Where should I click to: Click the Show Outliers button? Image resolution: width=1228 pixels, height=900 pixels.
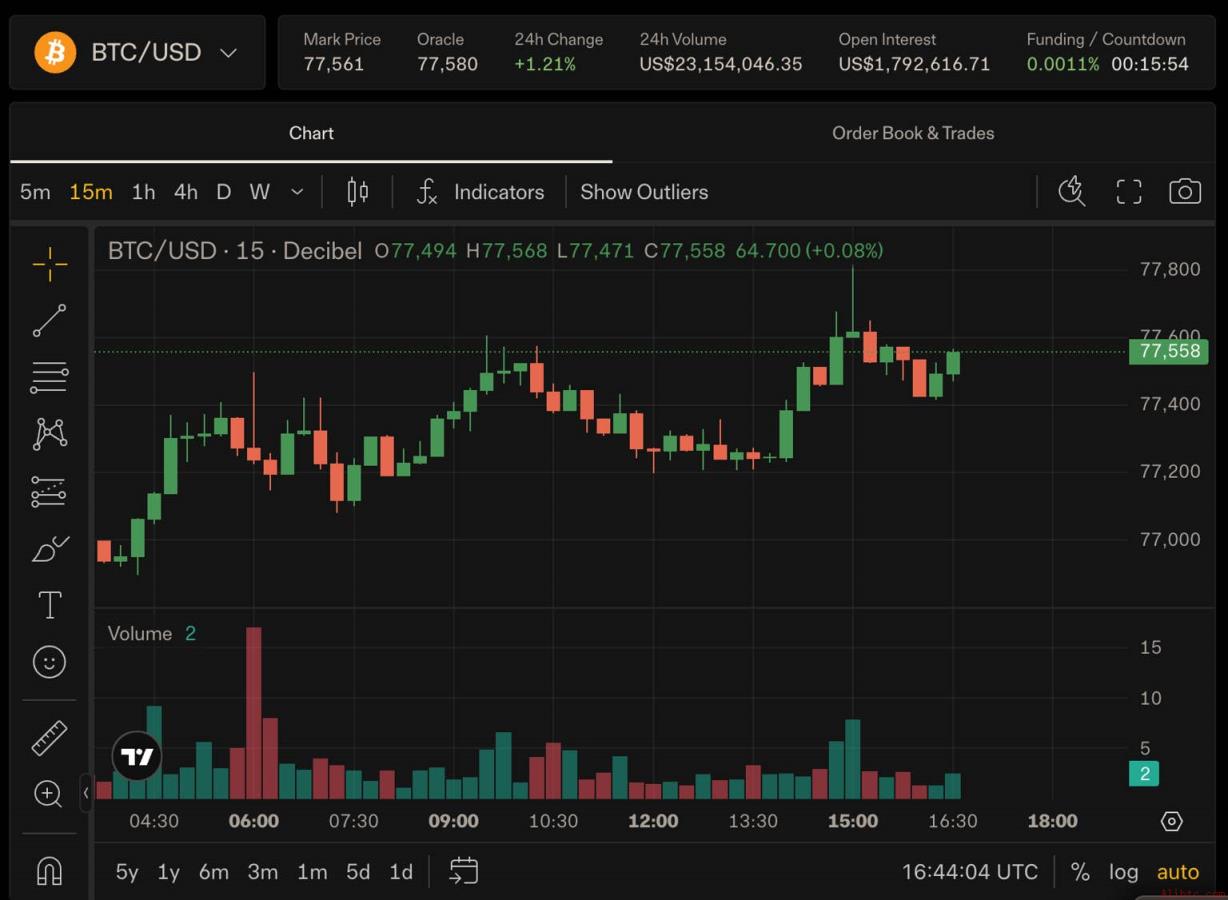644,192
